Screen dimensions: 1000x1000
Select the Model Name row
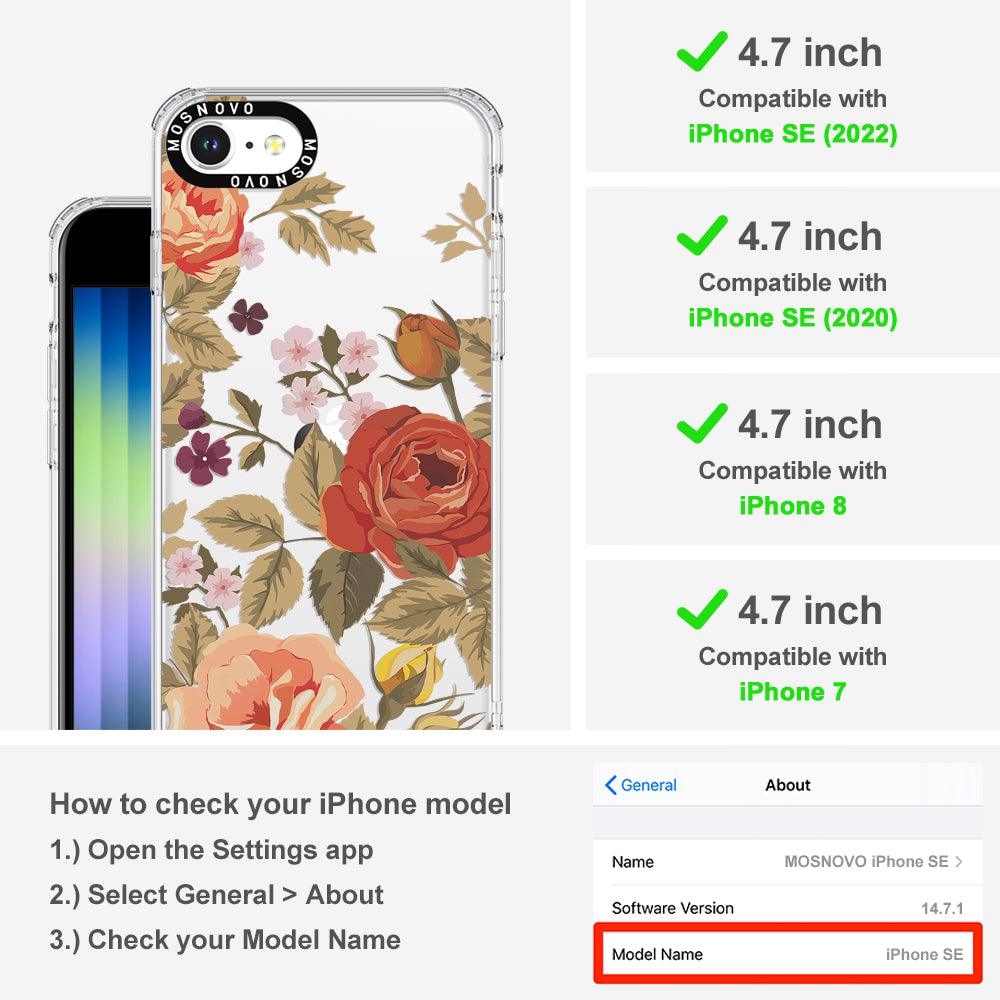(788, 954)
